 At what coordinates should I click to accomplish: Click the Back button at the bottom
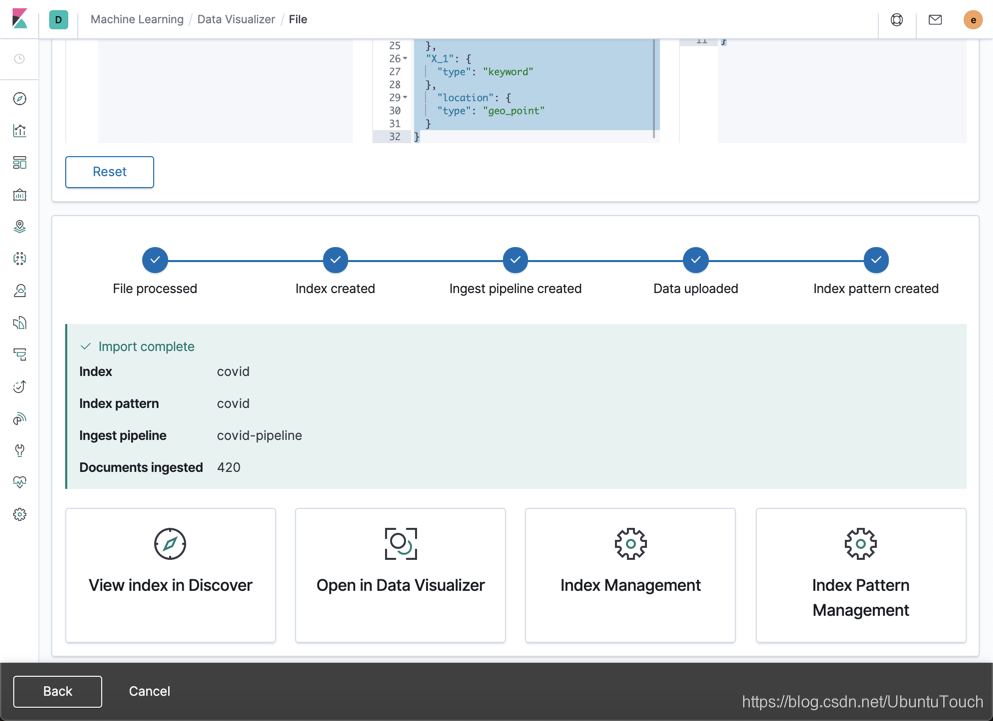pyautogui.click(x=57, y=691)
